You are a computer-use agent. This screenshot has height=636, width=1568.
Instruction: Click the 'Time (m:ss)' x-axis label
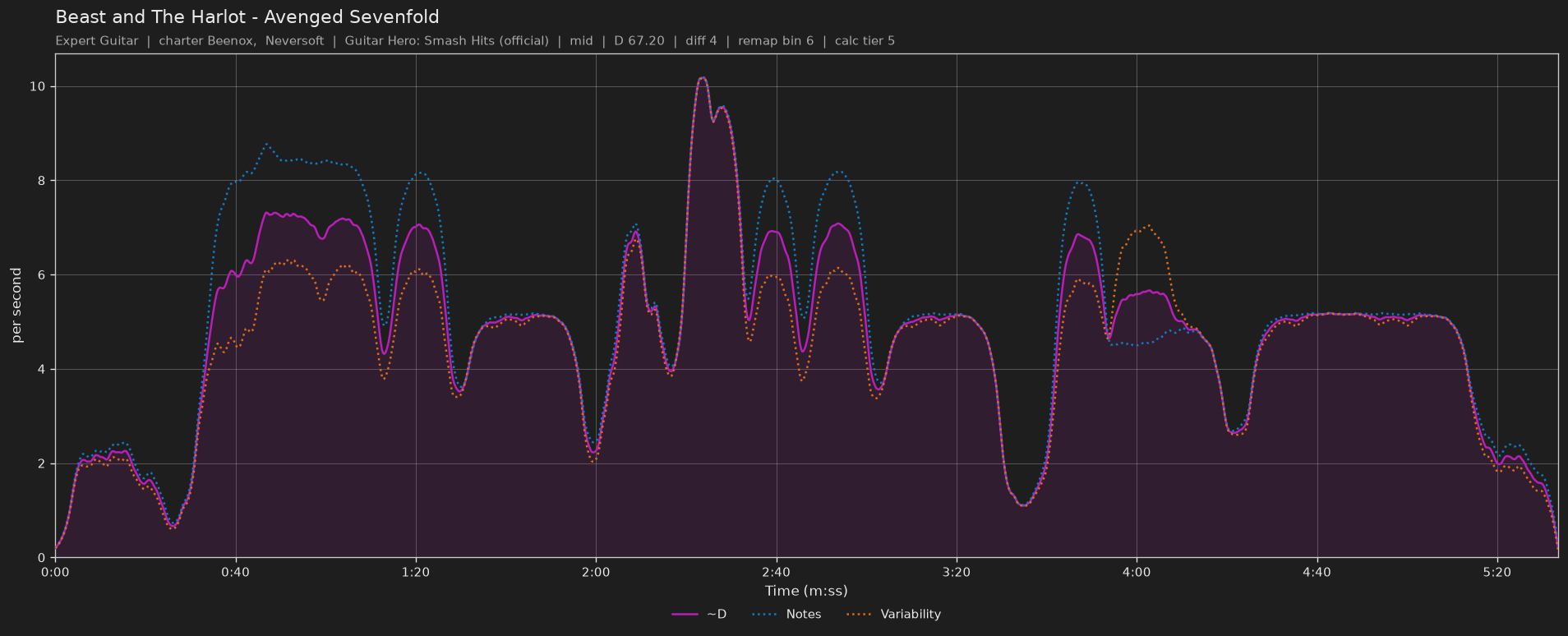[806, 591]
